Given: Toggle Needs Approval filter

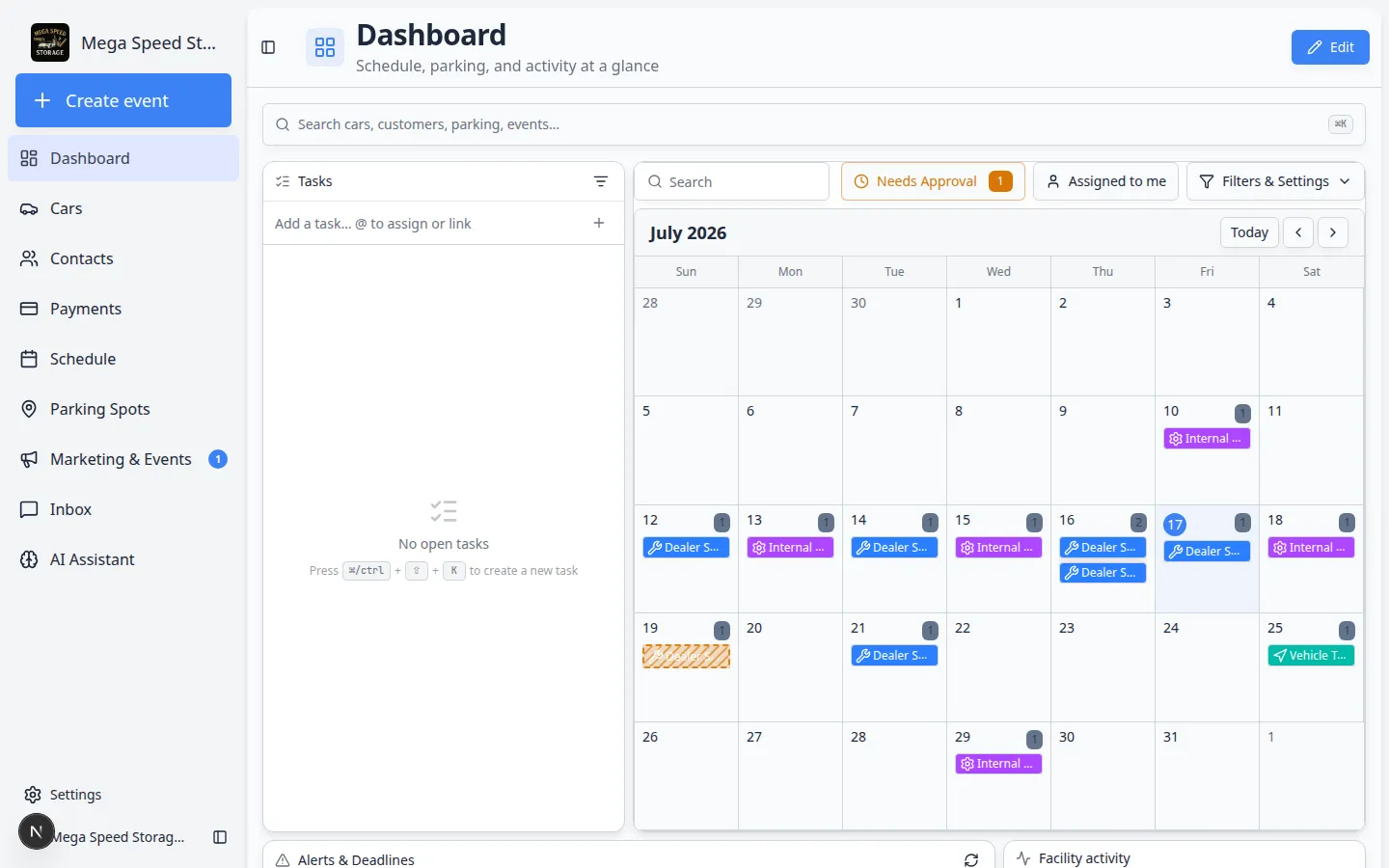Looking at the screenshot, I should 933,181.
